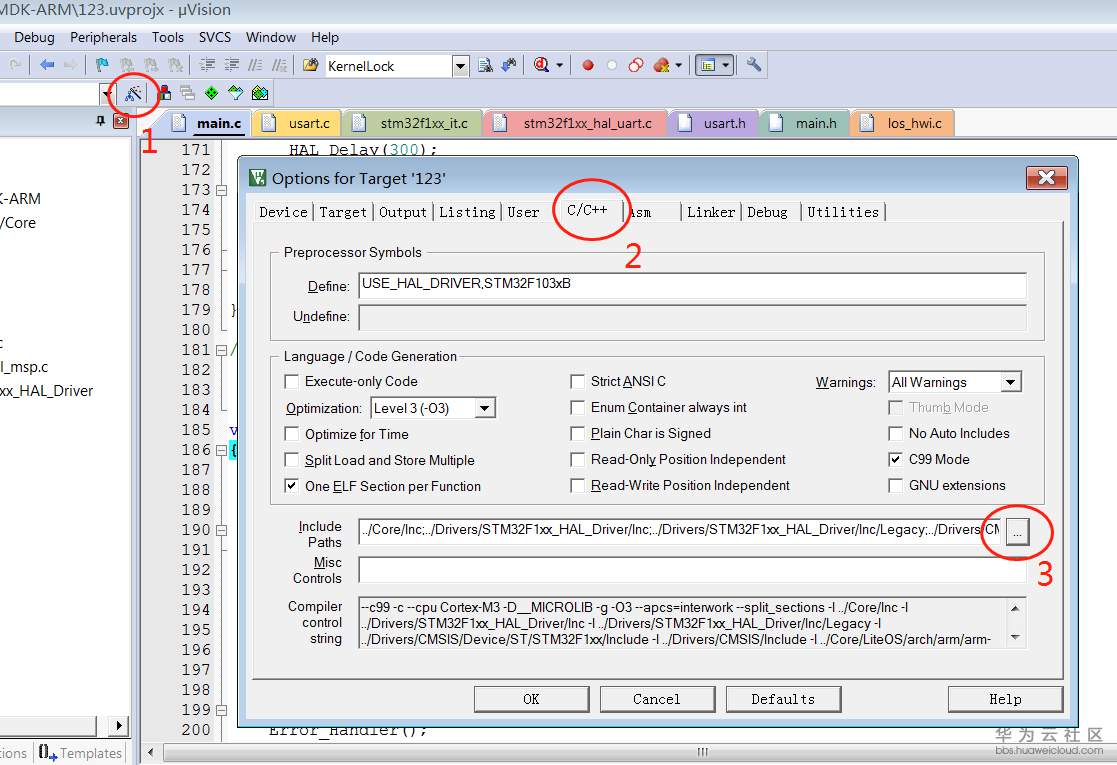Viewport: 1117px width, 765px height.
Task: Uncheck One ELF Section per Function
Action: click(x=291, y=486)
